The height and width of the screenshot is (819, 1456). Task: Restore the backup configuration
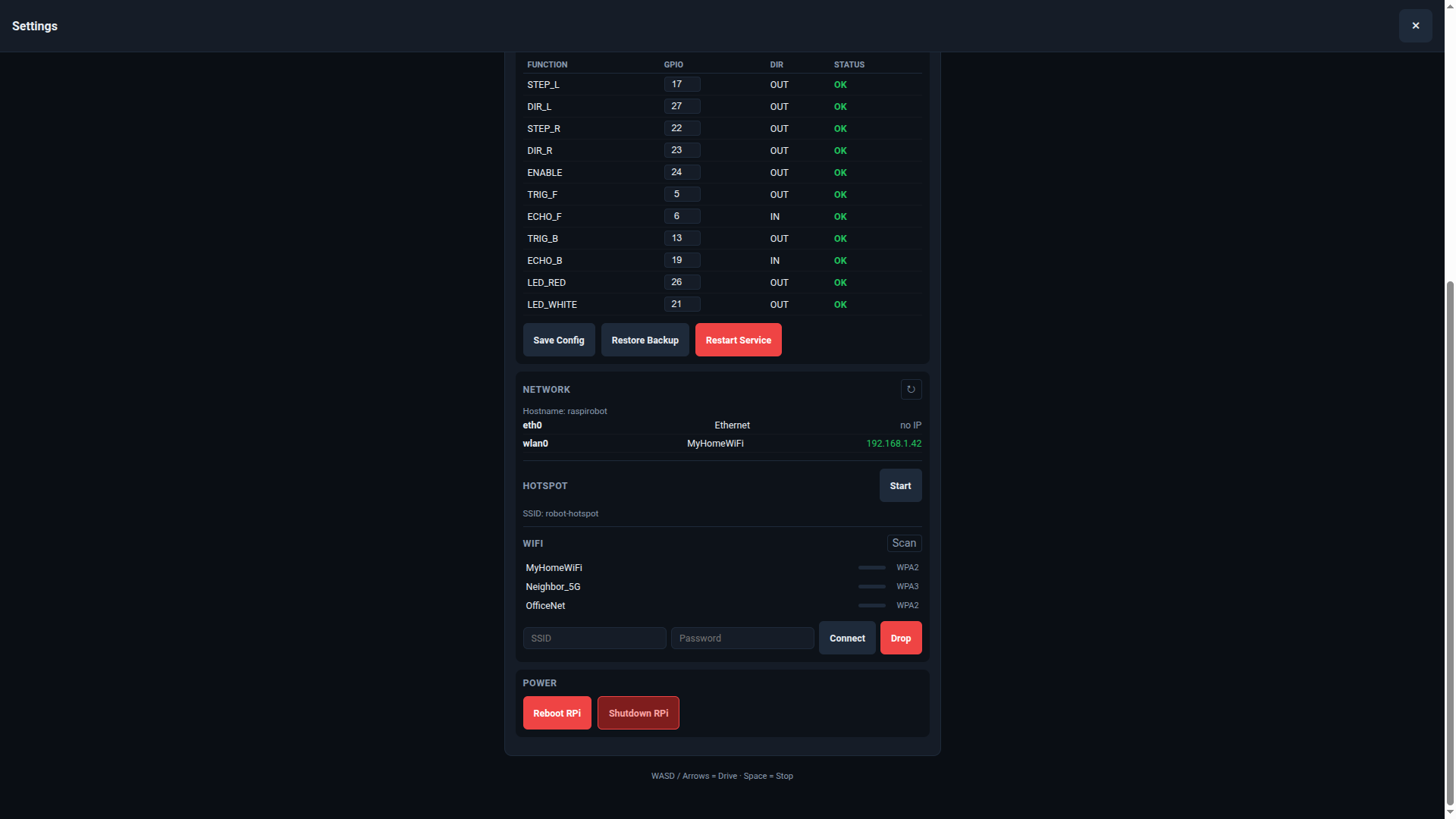coord(645,340)
